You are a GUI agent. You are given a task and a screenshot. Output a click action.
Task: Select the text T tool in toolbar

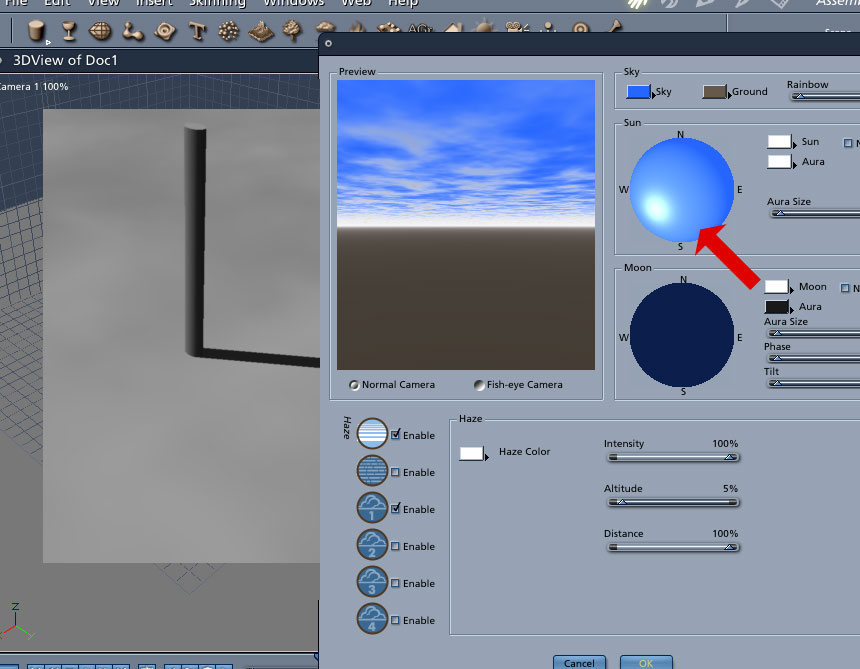(196, 31)
